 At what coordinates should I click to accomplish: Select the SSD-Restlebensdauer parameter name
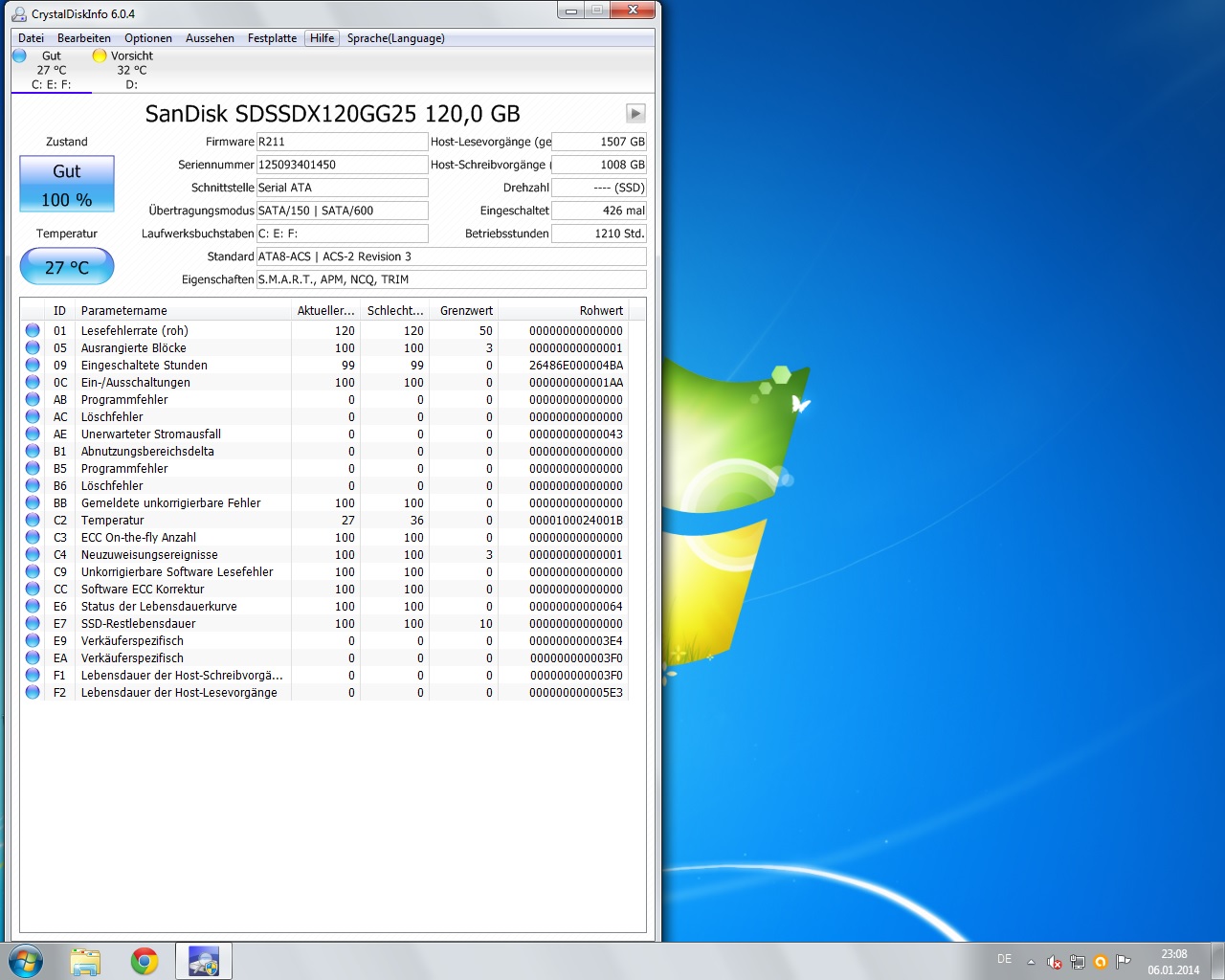(138, 623)
